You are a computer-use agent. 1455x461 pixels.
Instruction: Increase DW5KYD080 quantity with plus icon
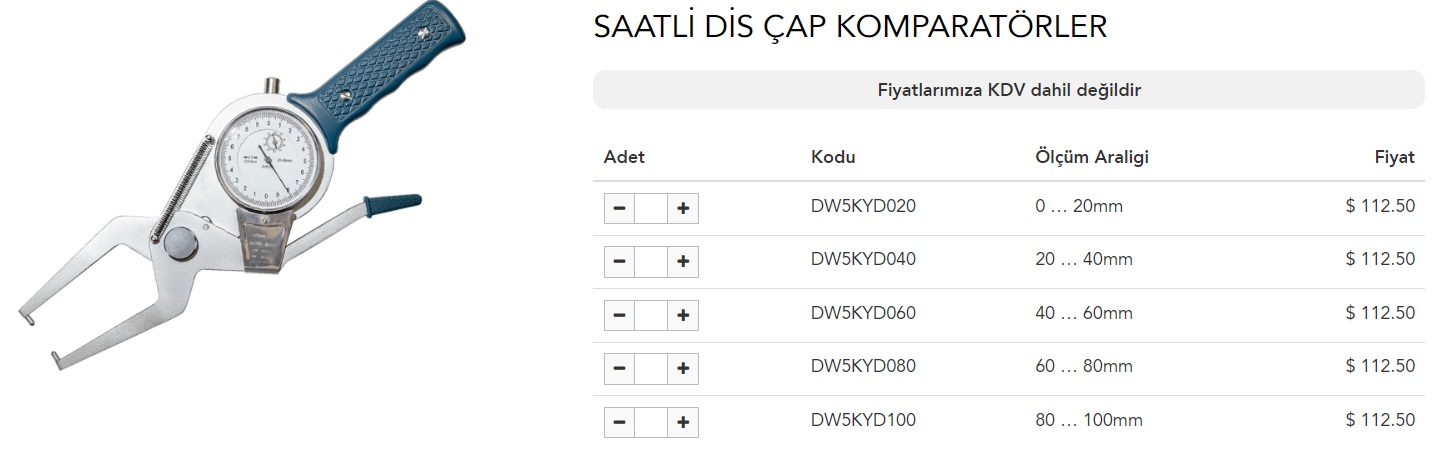coord(683,368)
